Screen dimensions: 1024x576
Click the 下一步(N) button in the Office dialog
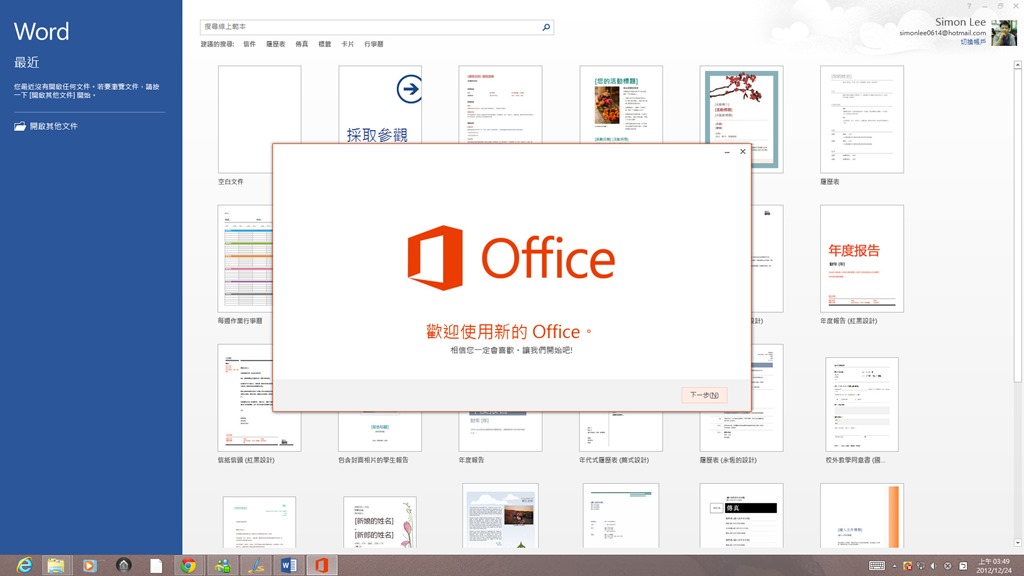coord(704,394)
